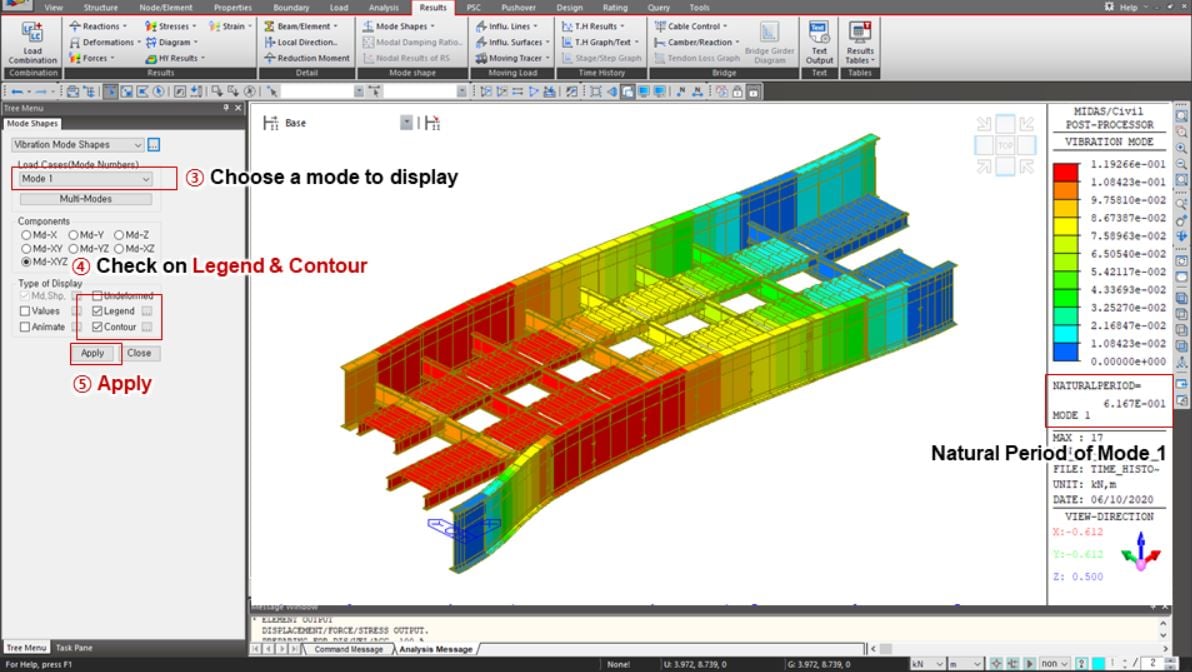The image size is (1192, 672).
Task: Select the Md-X component radio button
Action: click(x=26, y=236)
